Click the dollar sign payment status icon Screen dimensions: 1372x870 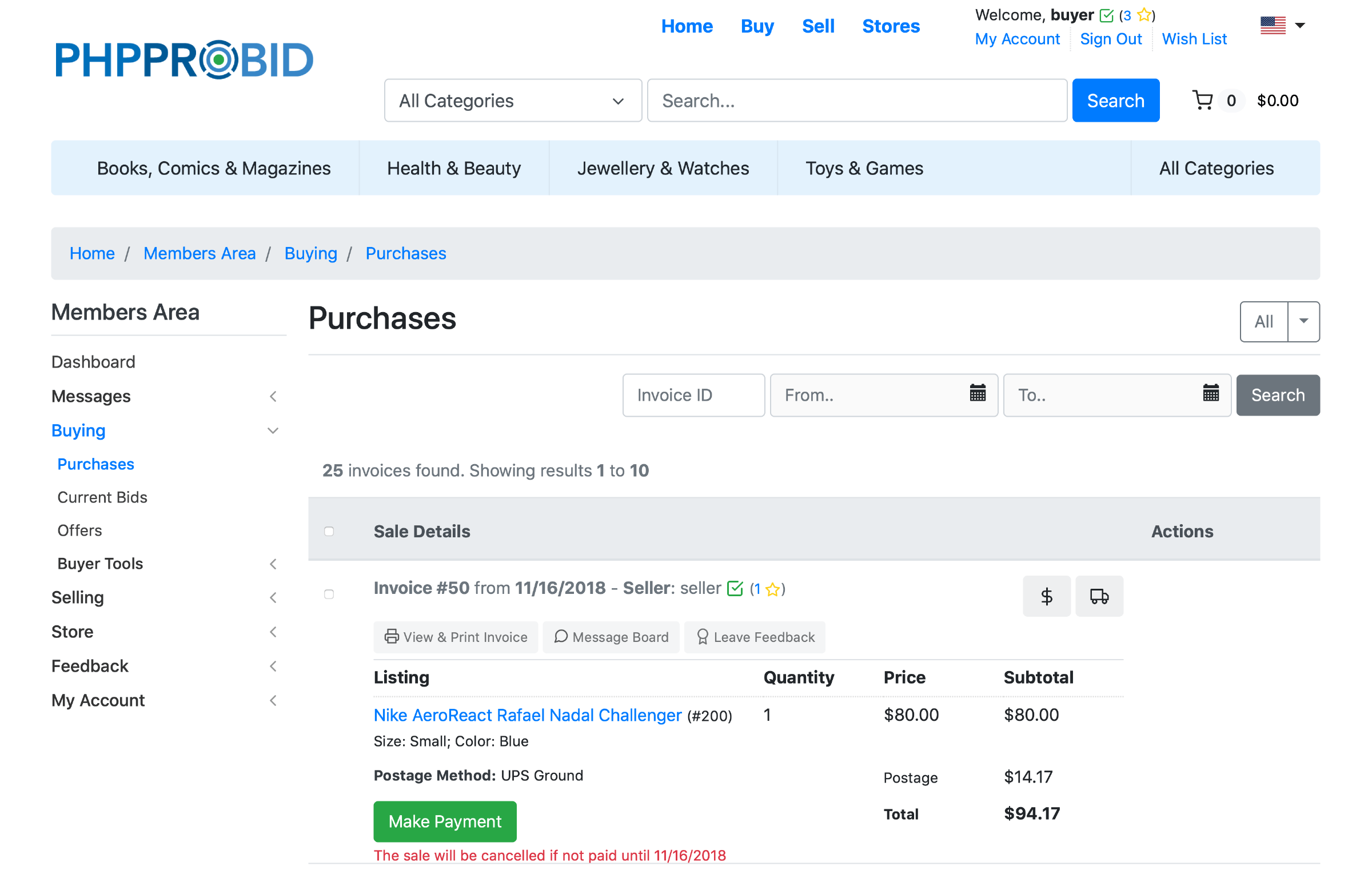(x=1046, y=596)
